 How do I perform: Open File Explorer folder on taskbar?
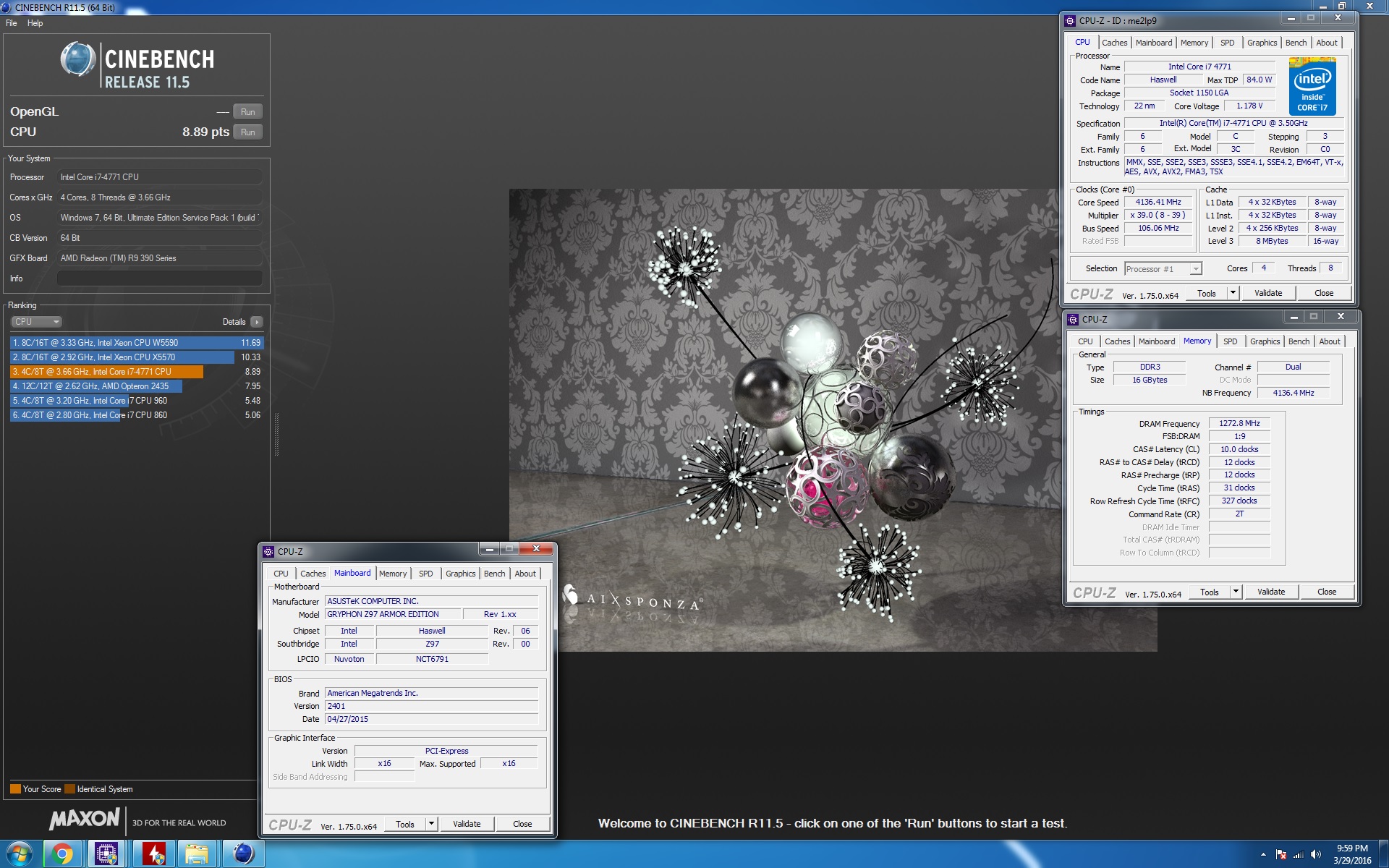tap(197, 854)
